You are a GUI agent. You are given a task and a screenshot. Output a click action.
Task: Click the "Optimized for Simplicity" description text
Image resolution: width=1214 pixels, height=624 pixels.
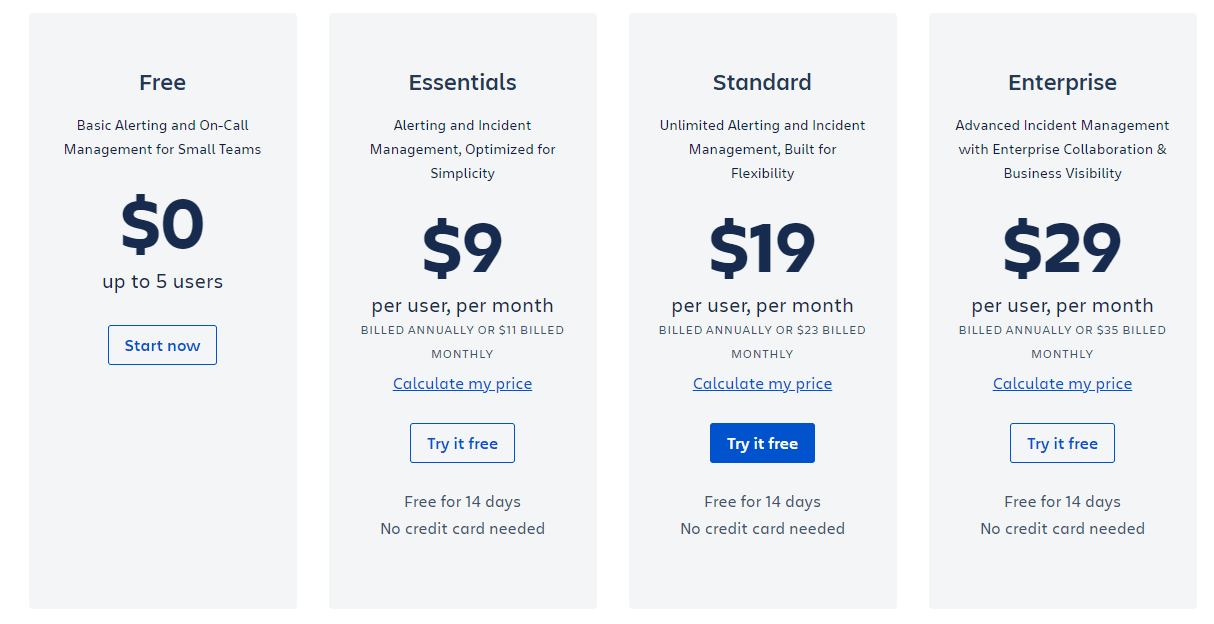[x=462, y=161]
